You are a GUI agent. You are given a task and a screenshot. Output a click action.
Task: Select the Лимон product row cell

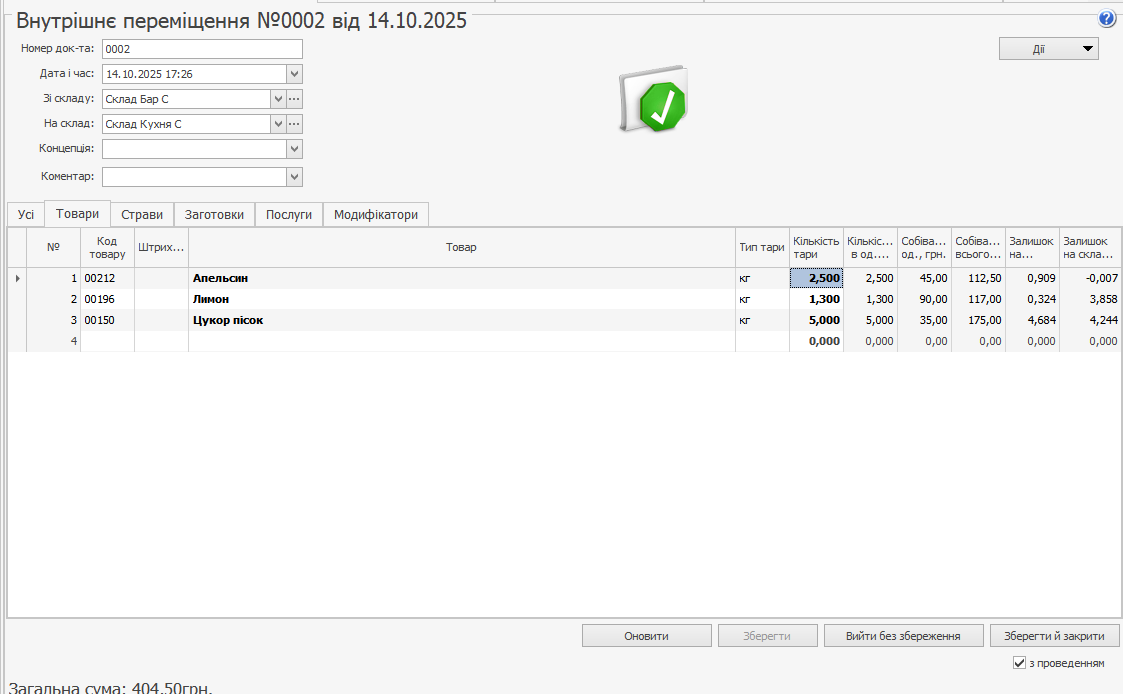461,299
